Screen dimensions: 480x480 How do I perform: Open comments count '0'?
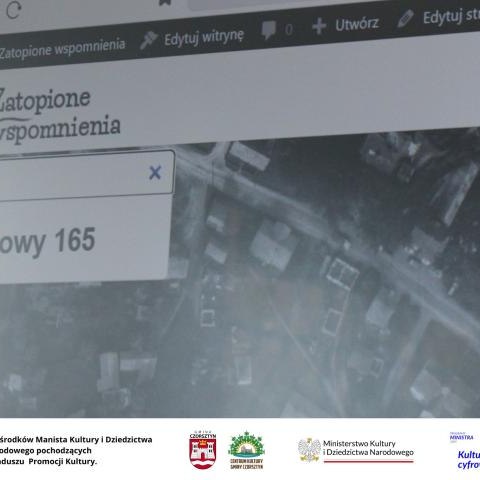[289, 29]
